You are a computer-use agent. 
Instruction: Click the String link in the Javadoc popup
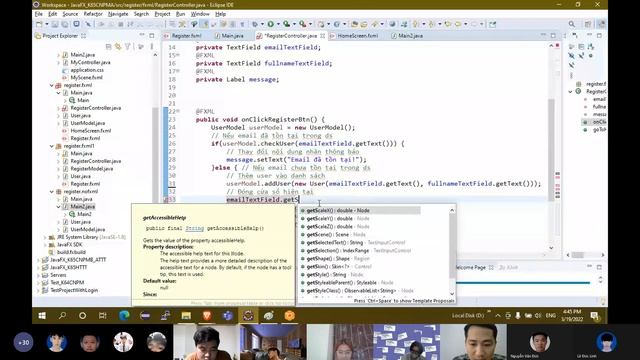pyautogui.click(x=194, y=228)
